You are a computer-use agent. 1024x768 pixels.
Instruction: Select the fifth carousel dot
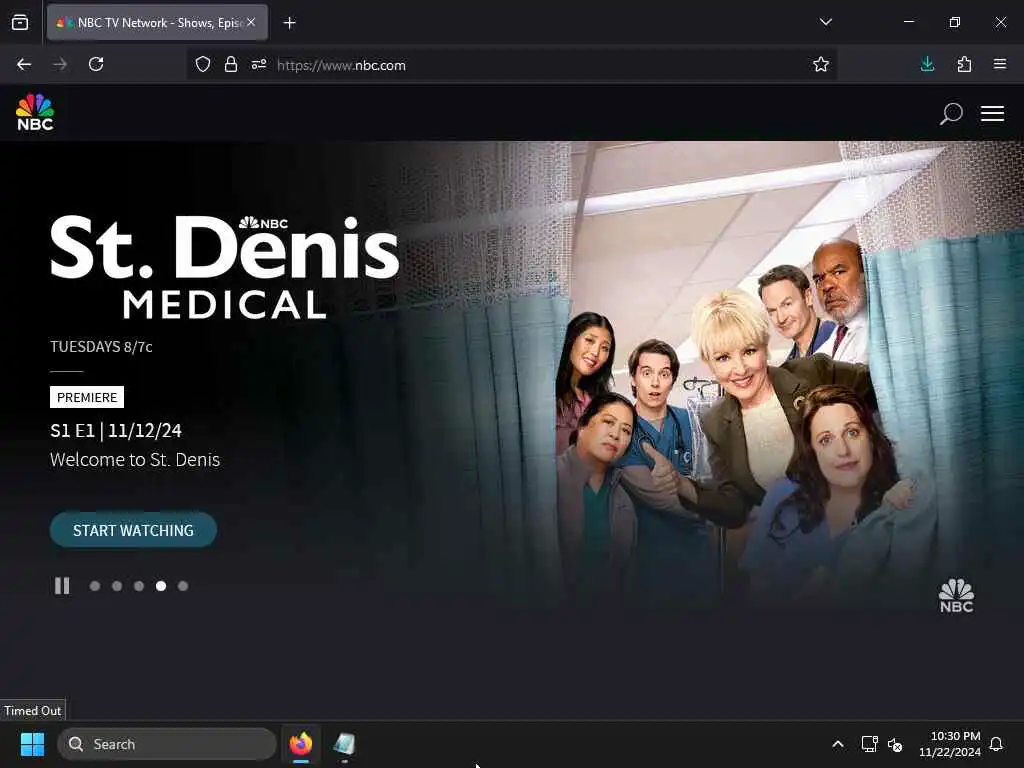(x=183, y=586)
